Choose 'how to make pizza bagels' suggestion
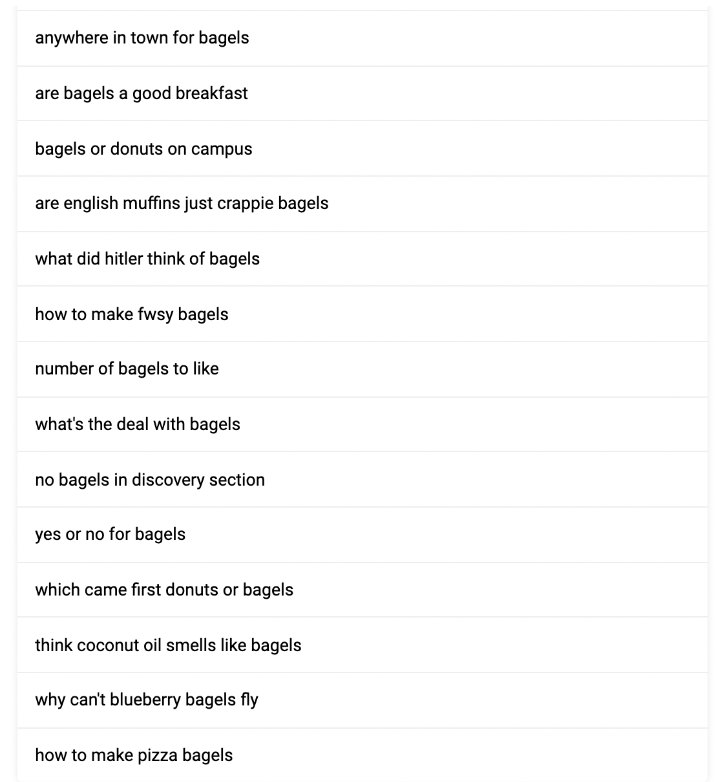The width and height of the screenshot is (717, 782). pyautogui.click(x=133, y=755)
